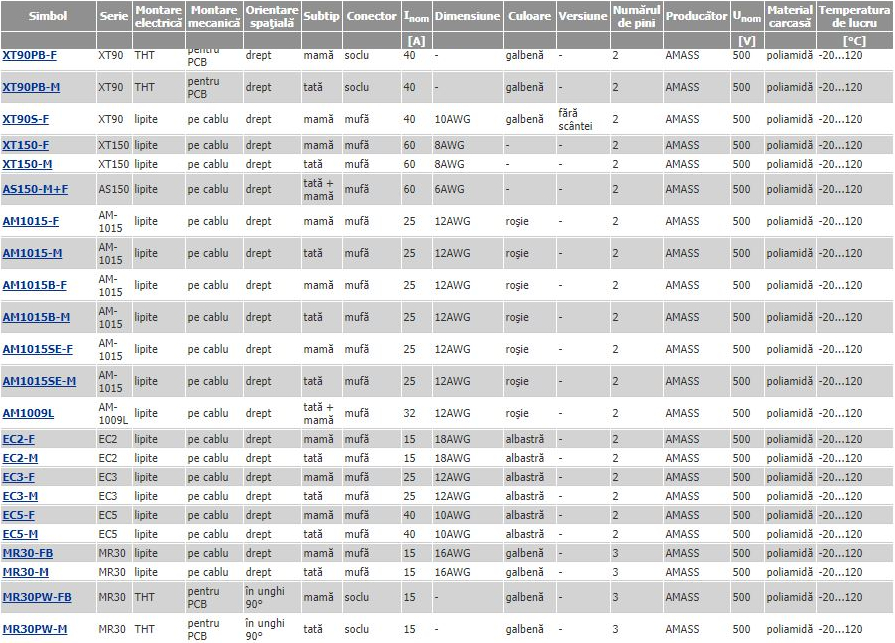
Task: Click '32' current value in AM1009L row
Action: [409, 413]
